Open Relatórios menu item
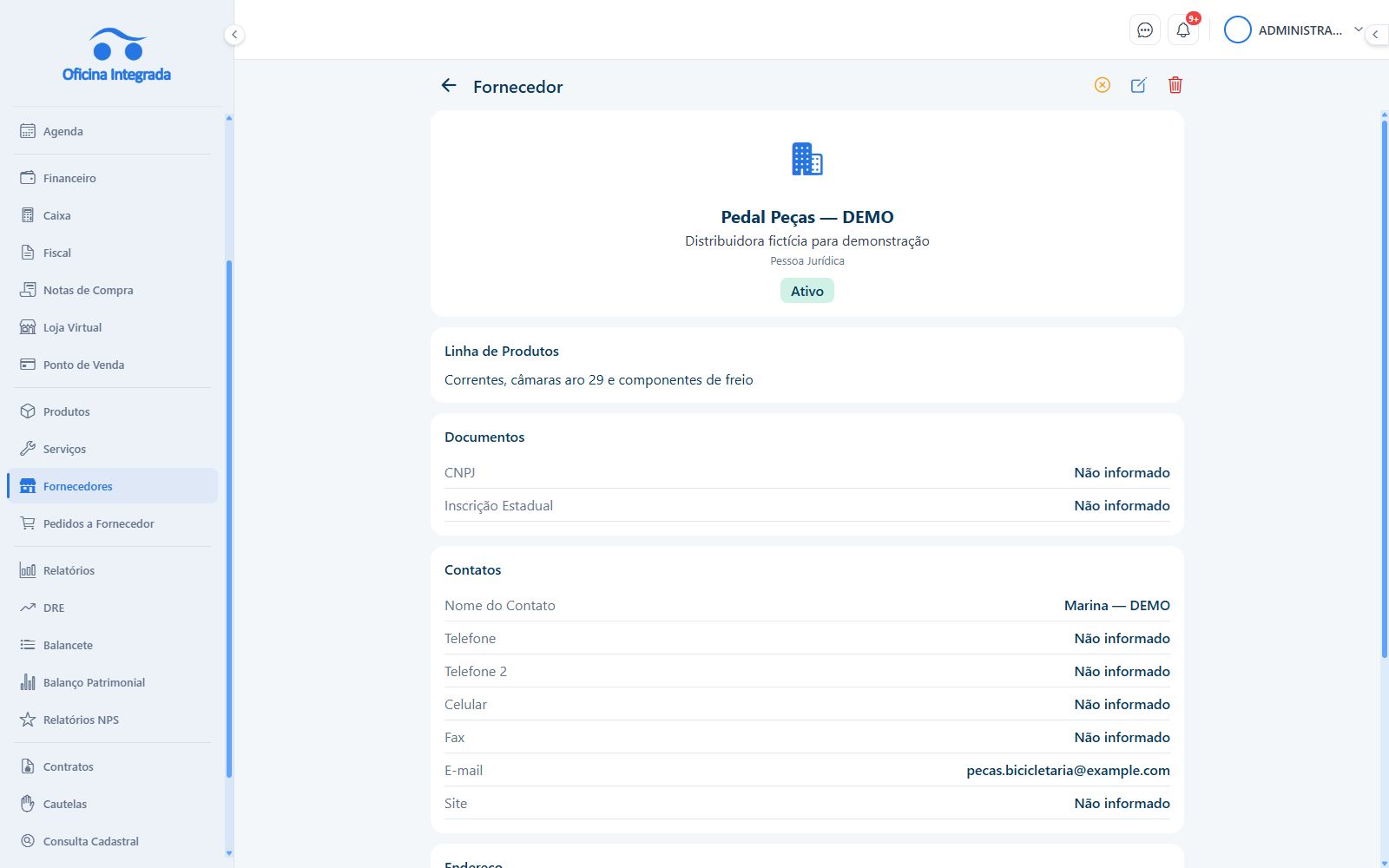Image resolution: width=1389 pixels, height=868 pixels. click(113, 570)
